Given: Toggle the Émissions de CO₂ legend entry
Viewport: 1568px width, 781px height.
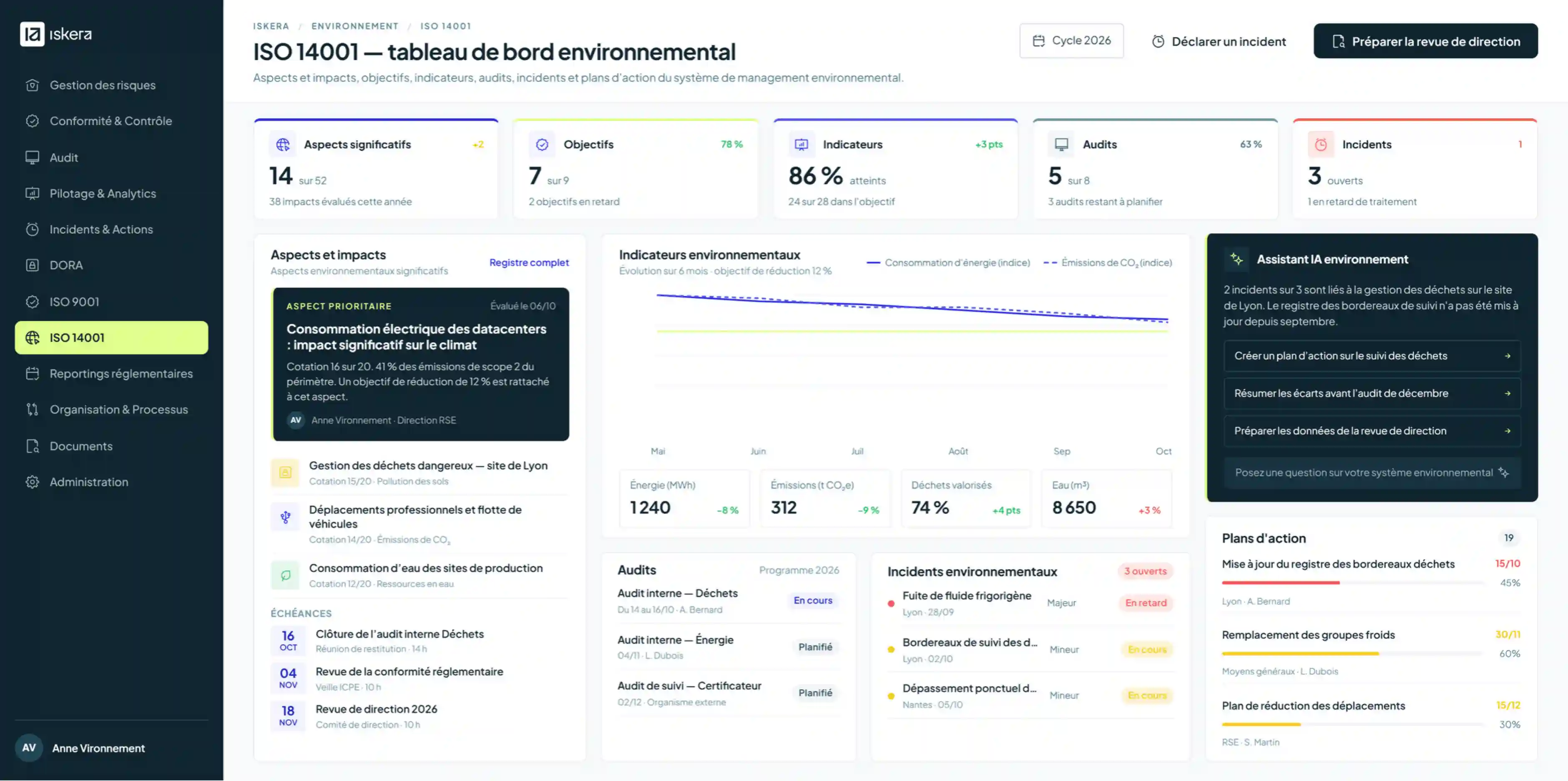Looking at the screenshot, I should tap(1108, 262).
